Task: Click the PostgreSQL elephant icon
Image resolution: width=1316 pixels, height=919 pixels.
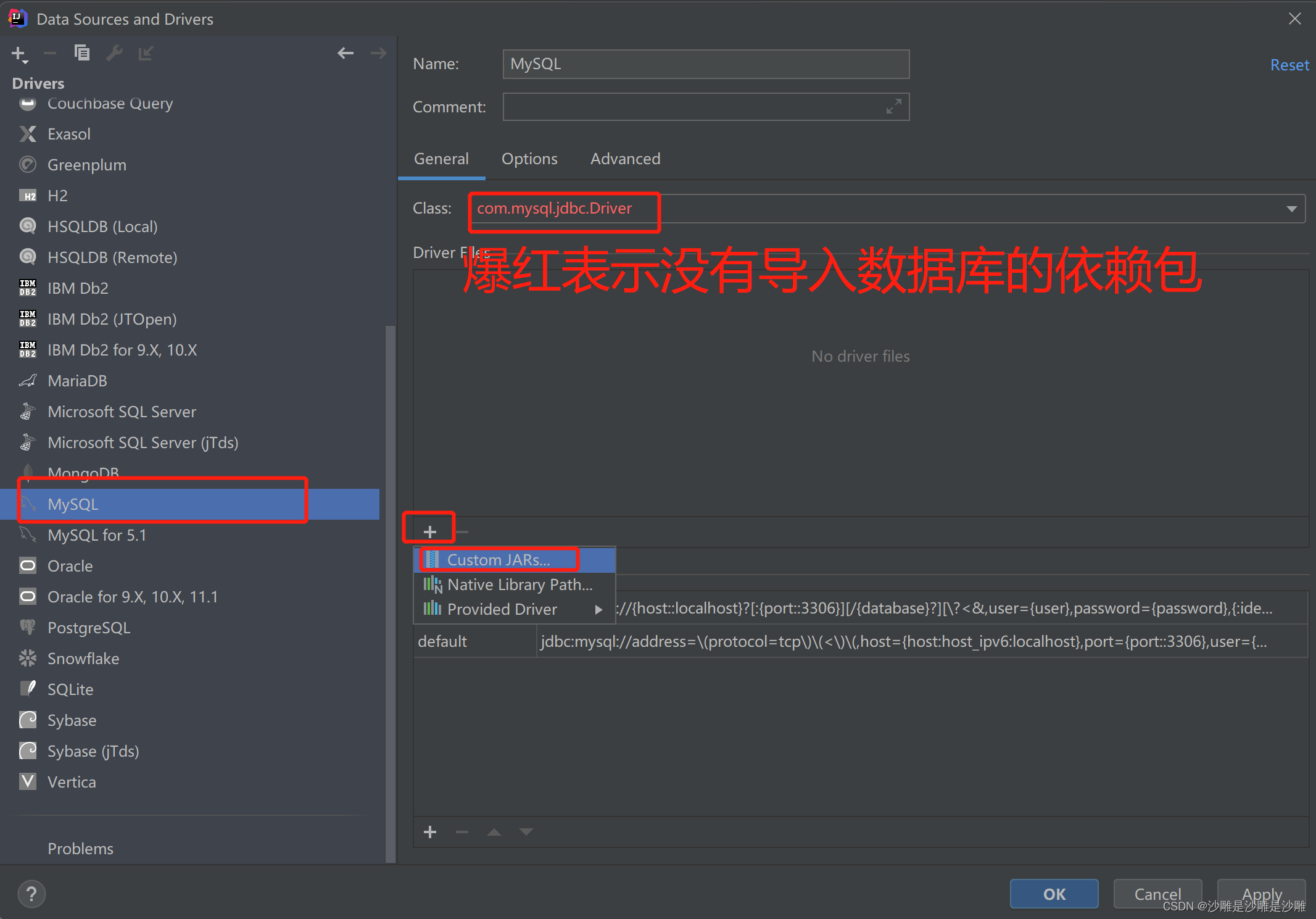Action: pos(28,627)
